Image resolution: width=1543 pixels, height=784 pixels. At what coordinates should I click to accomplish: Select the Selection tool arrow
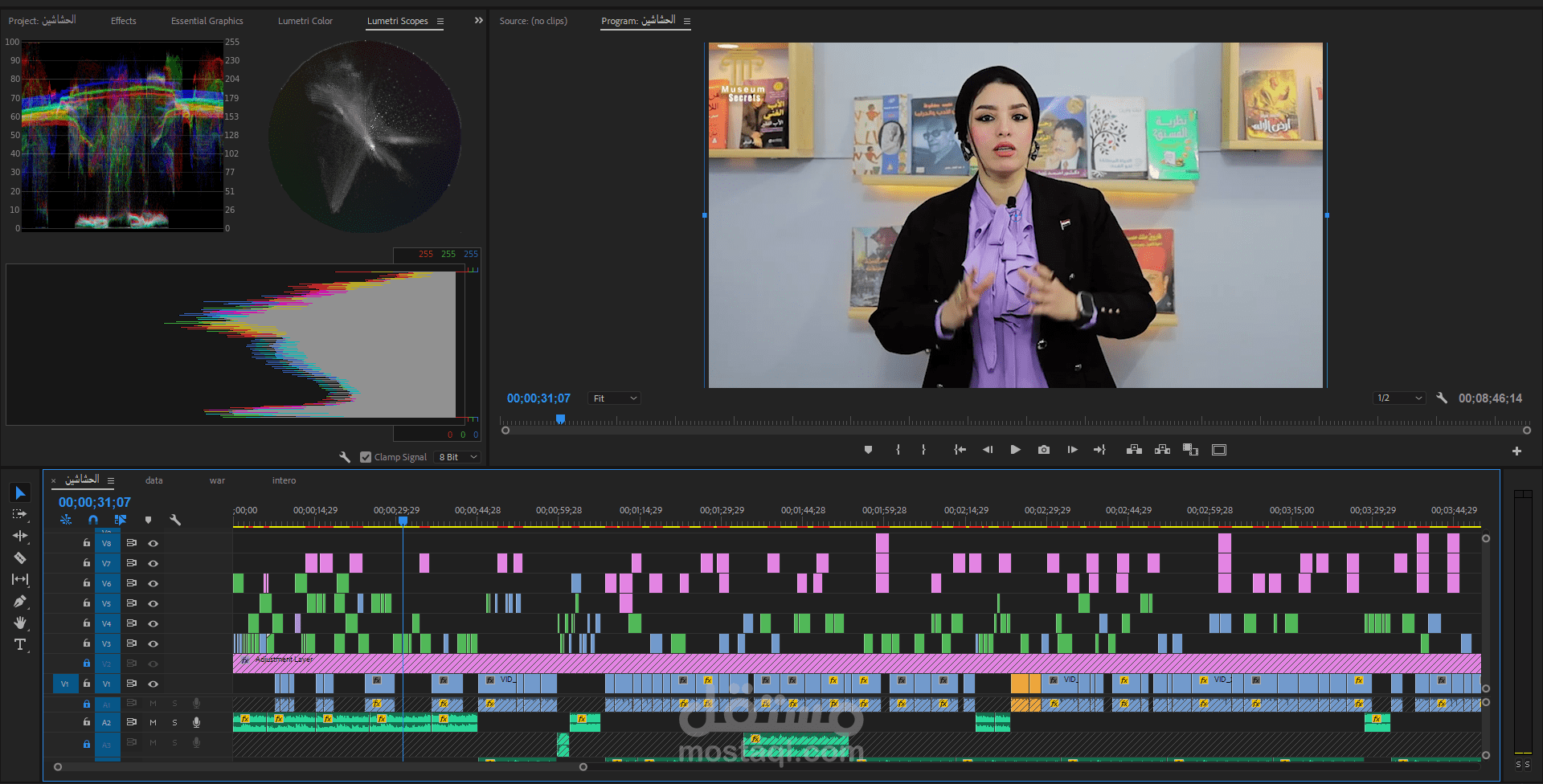(20, 492)
